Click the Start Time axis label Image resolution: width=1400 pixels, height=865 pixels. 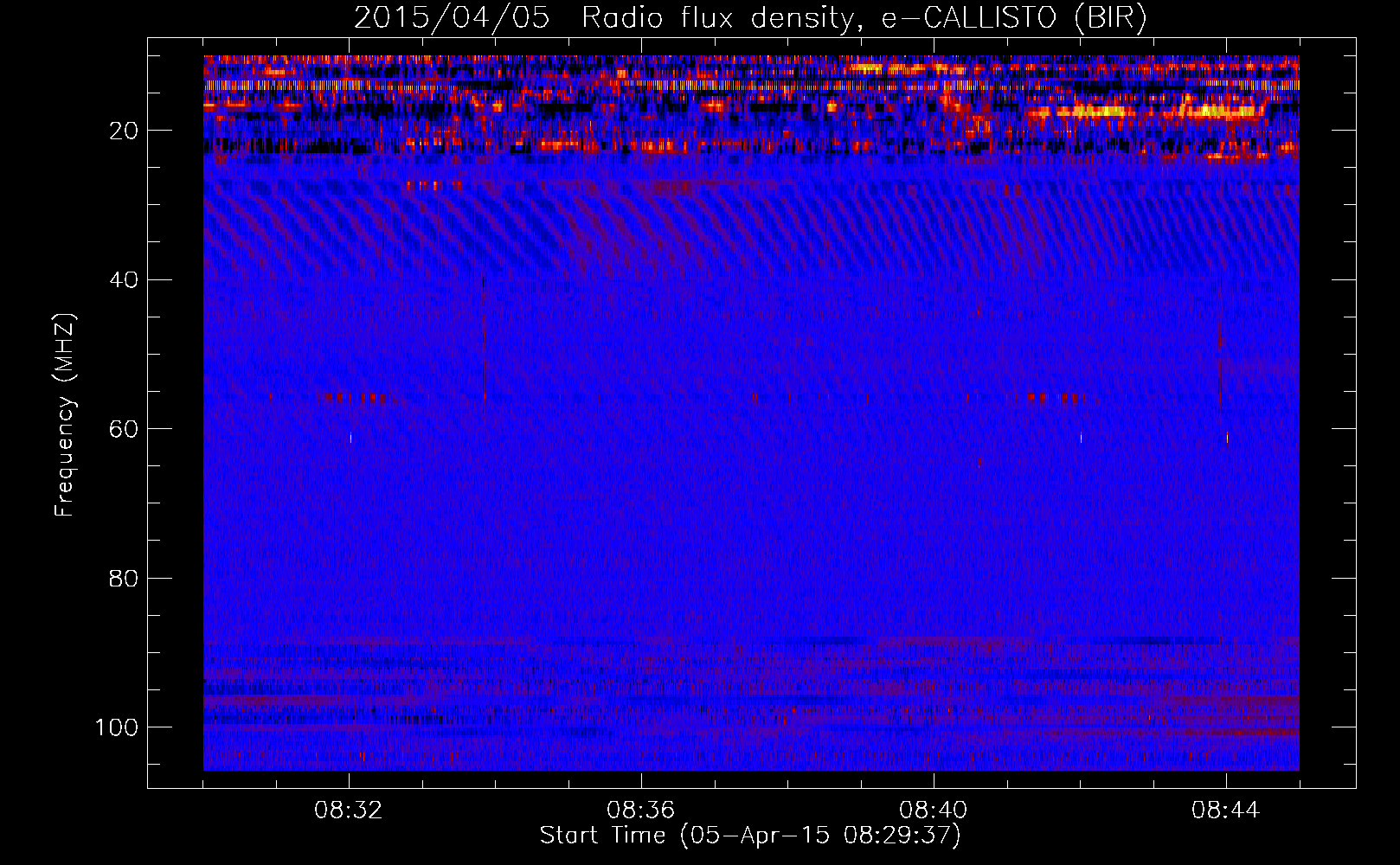tap(750, 836)
